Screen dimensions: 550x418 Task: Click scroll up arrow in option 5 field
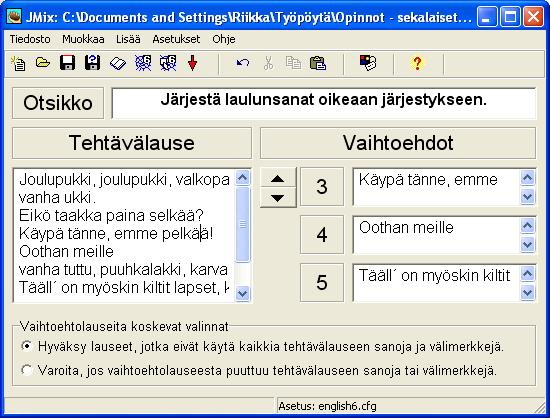pyautogui.click(x=528, y=274)
